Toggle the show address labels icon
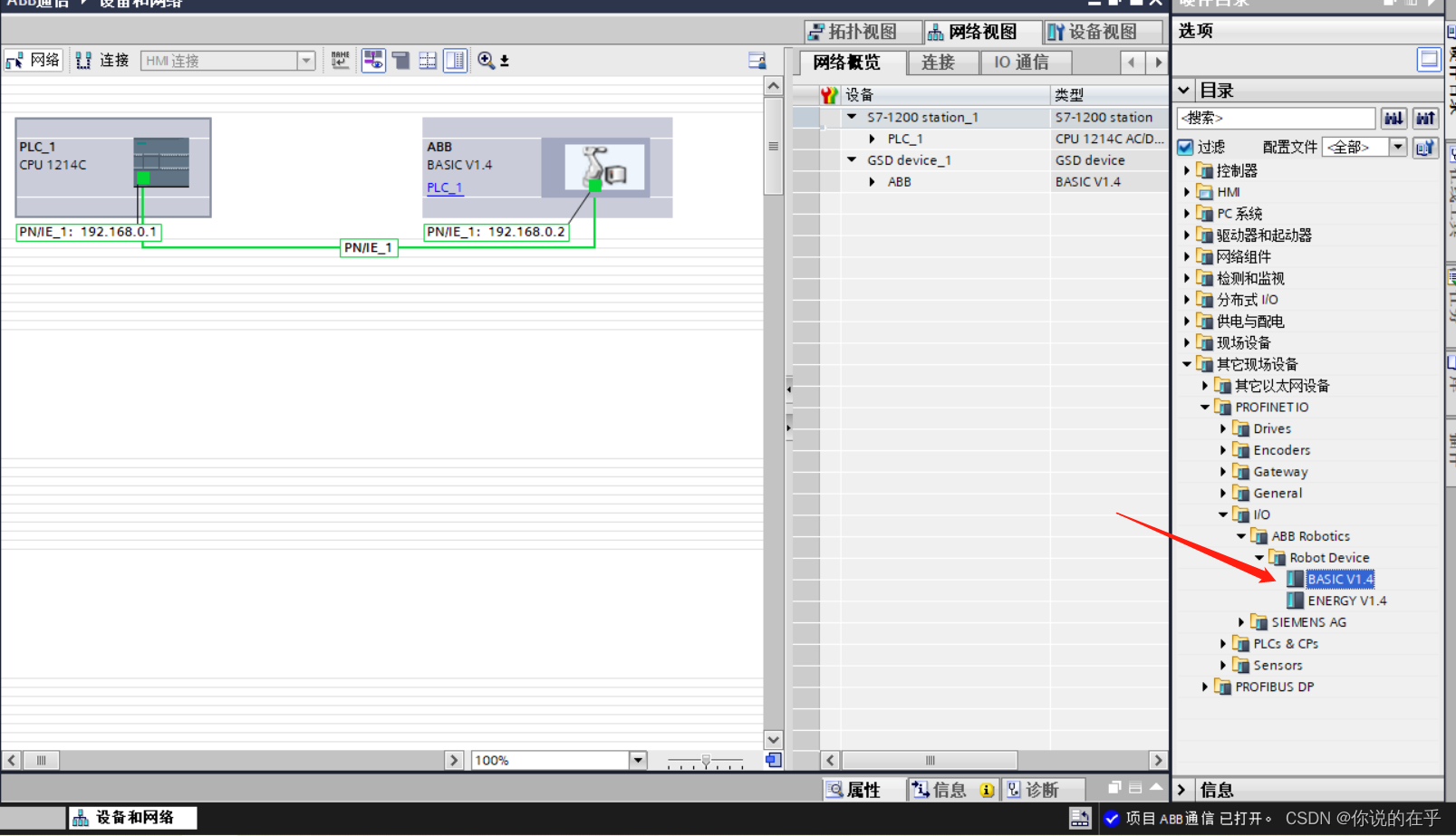1456x836 pixels. 373,61
